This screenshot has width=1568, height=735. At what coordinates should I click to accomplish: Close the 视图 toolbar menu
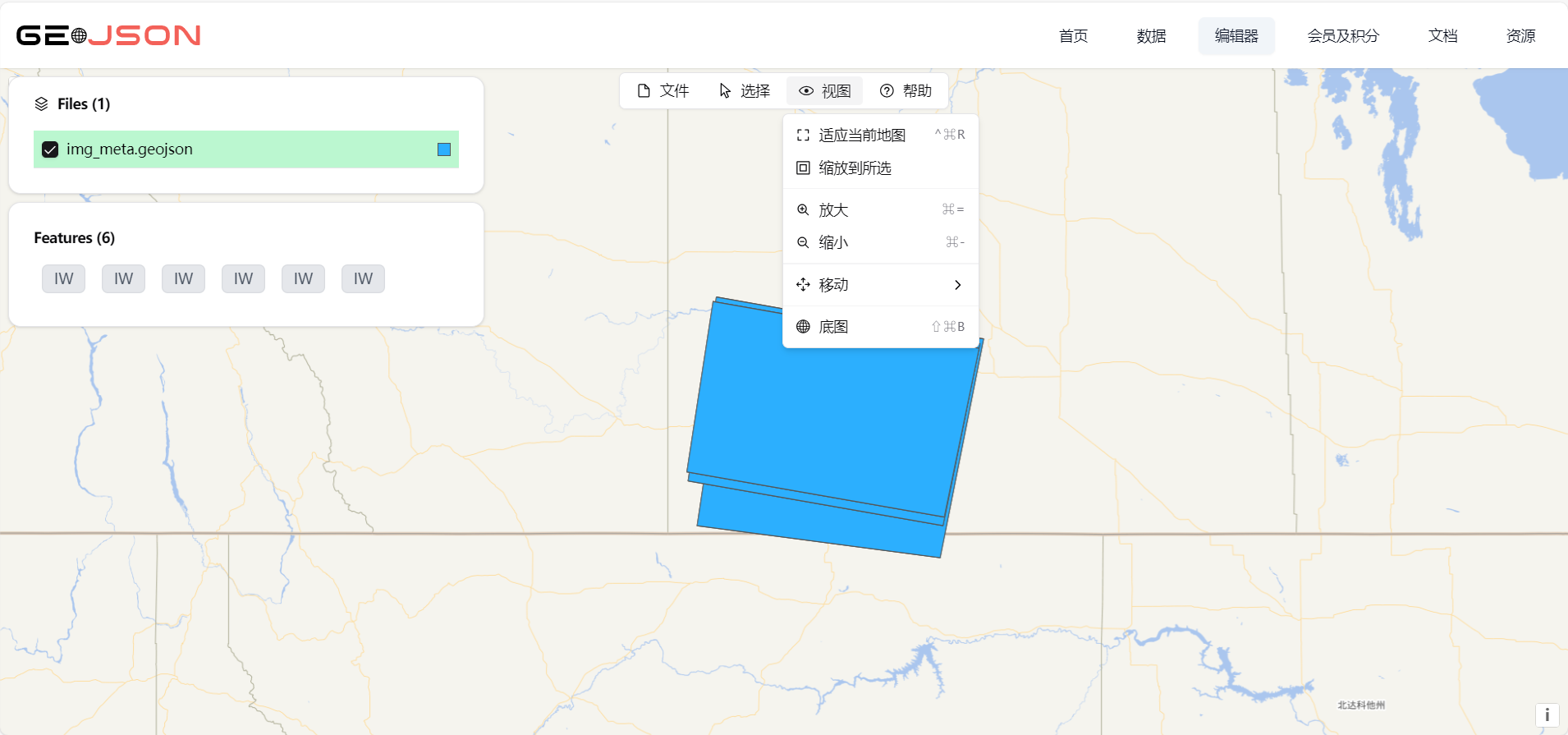[824, 90]
